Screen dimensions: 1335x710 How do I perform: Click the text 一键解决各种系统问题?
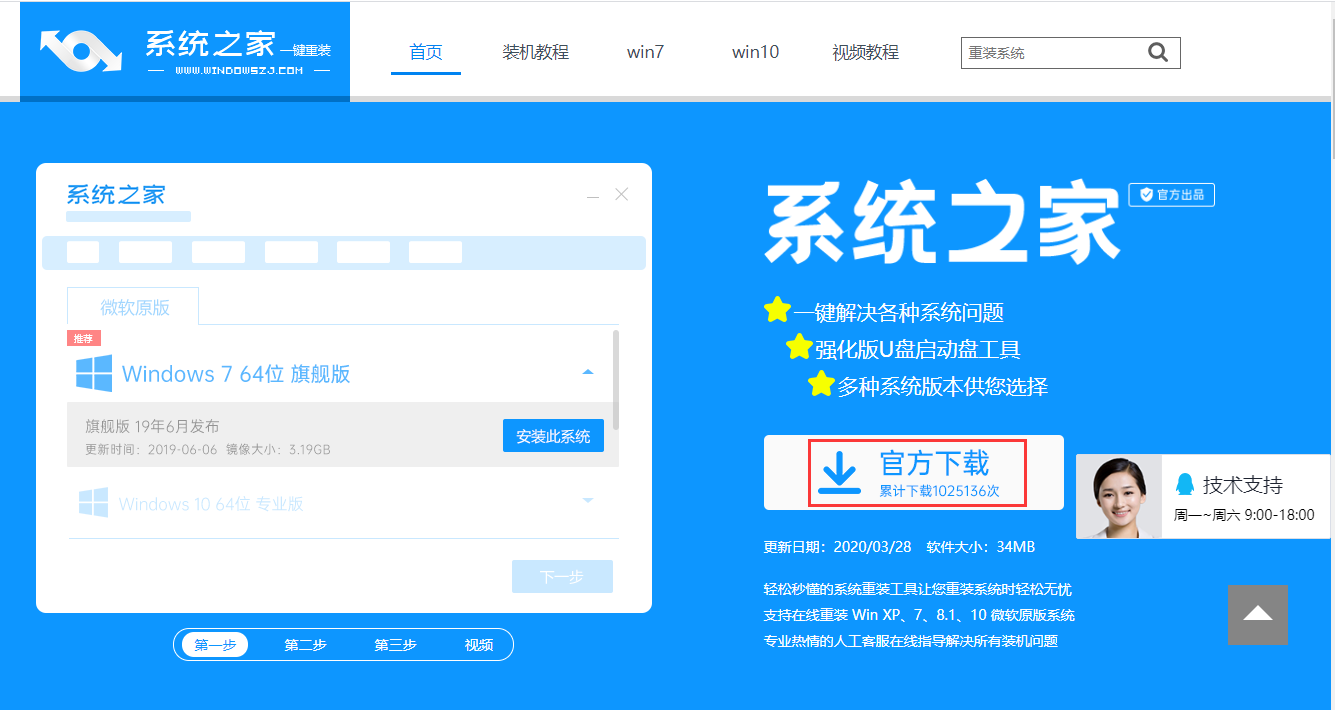coord(899,312)
